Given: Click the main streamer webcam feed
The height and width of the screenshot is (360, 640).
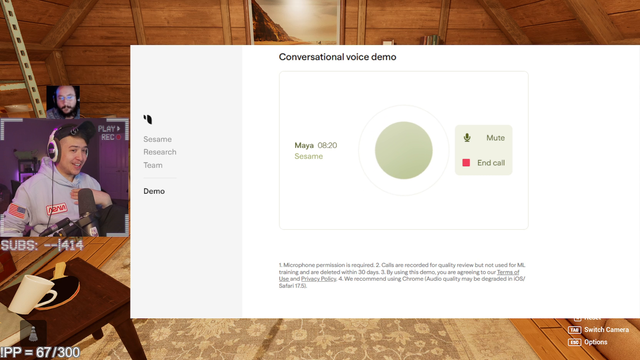Looking at the screenshot, I should point(64,178).
